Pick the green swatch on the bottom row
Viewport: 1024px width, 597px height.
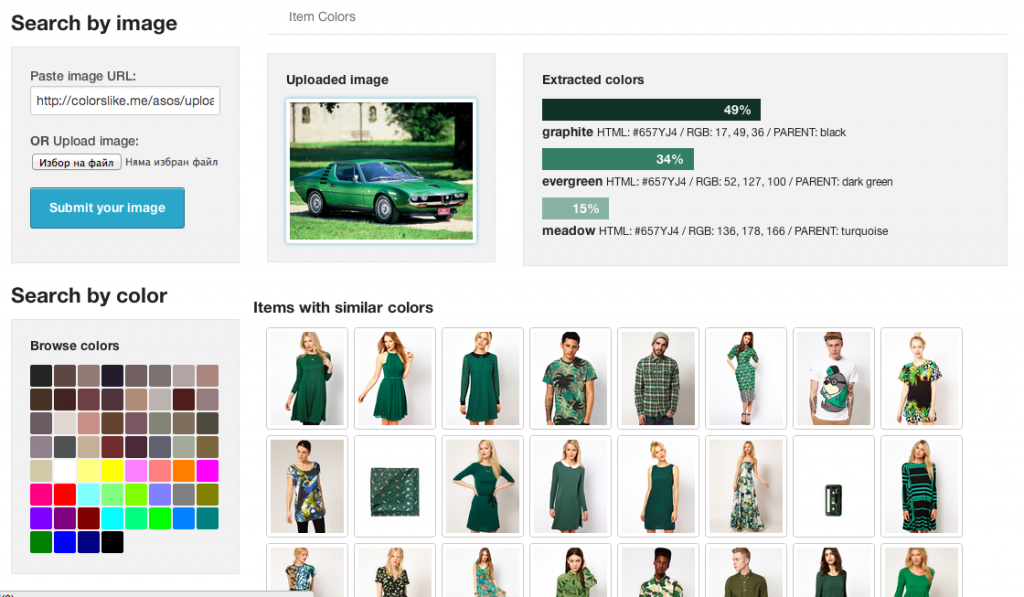click(x=40, y=542)
